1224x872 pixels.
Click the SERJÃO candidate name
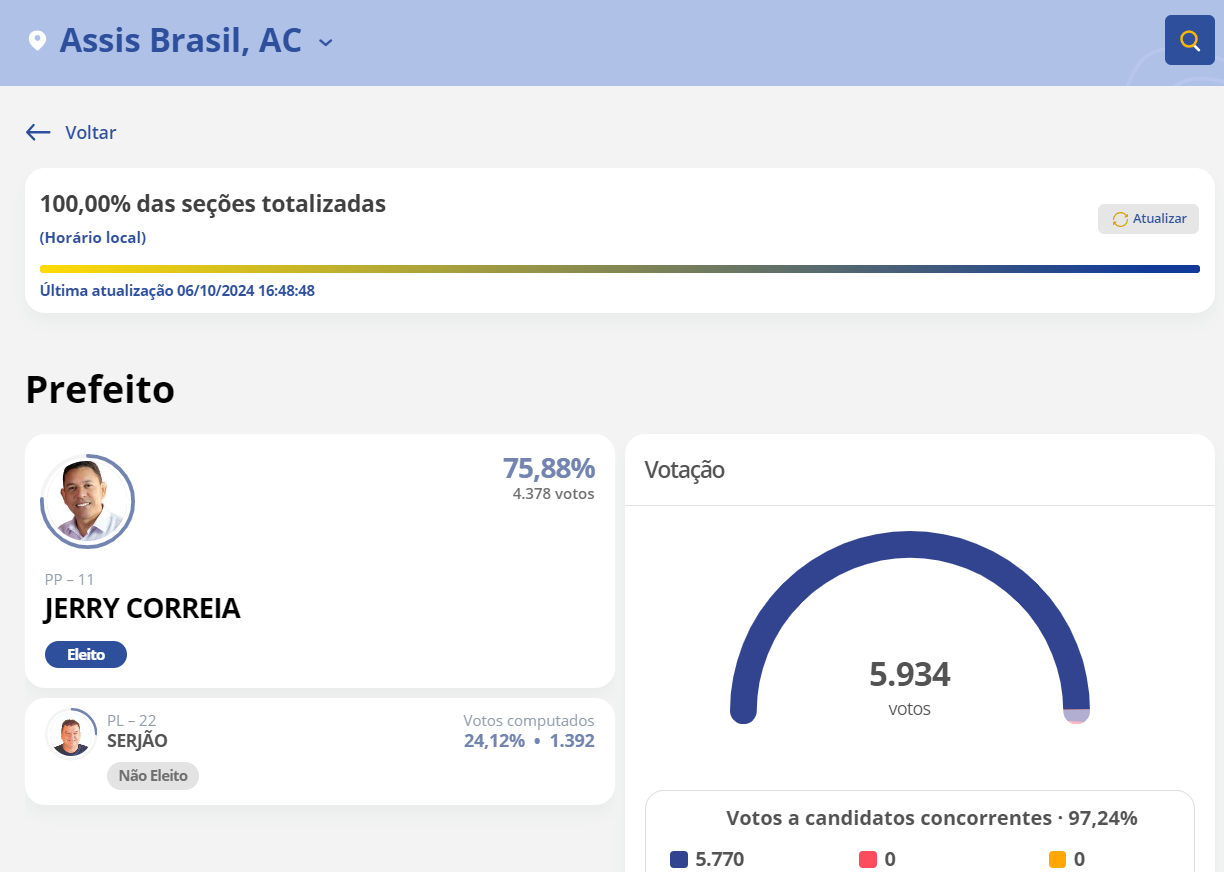tap(137, 741)
